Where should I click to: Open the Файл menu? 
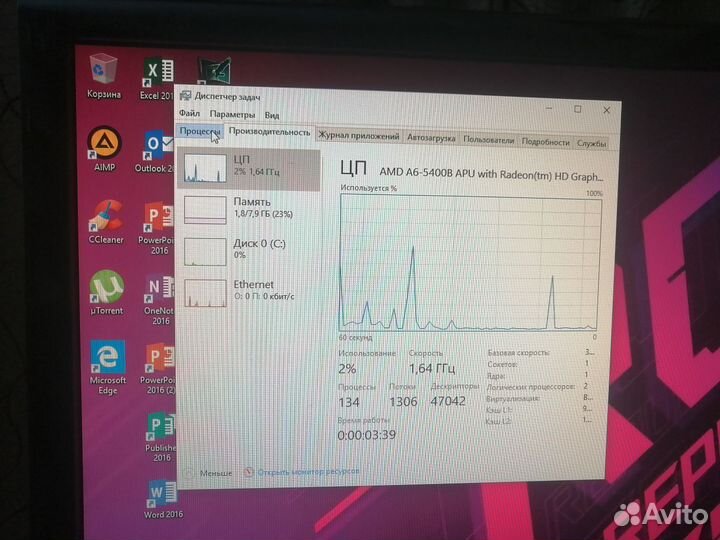[x=189, y=115]
